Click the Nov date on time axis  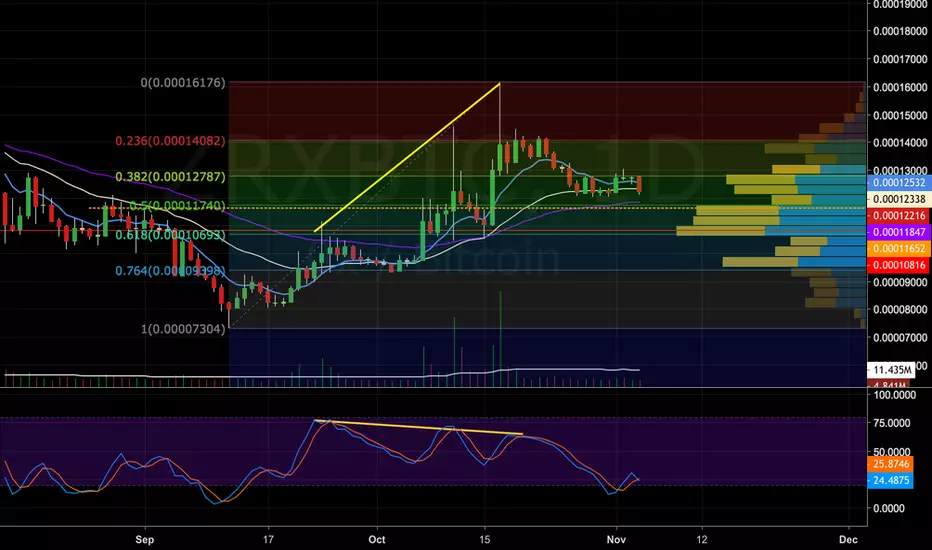click(x=616, y=539)
